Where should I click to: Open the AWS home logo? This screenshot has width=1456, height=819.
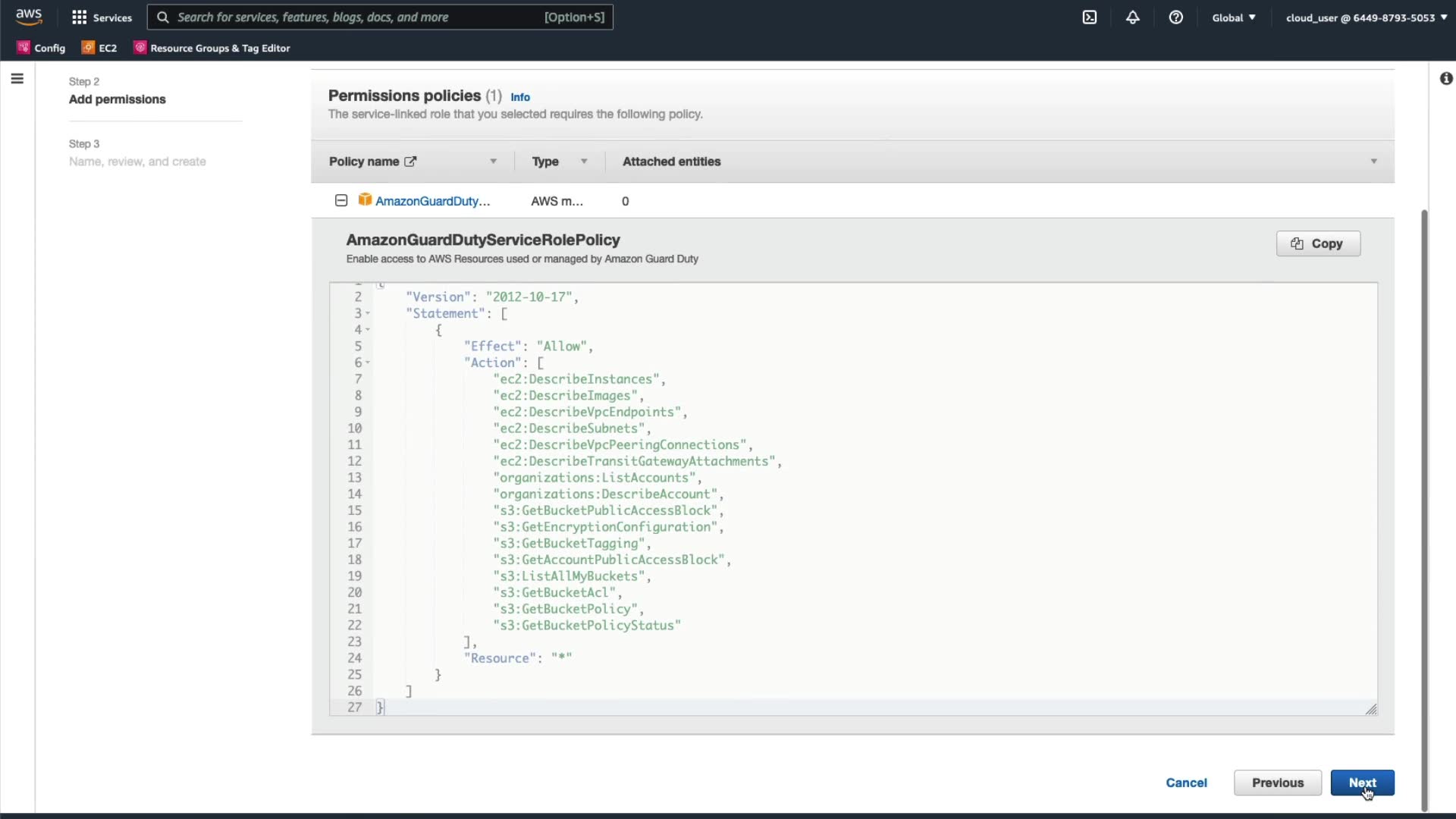click(x=29, y=17)
